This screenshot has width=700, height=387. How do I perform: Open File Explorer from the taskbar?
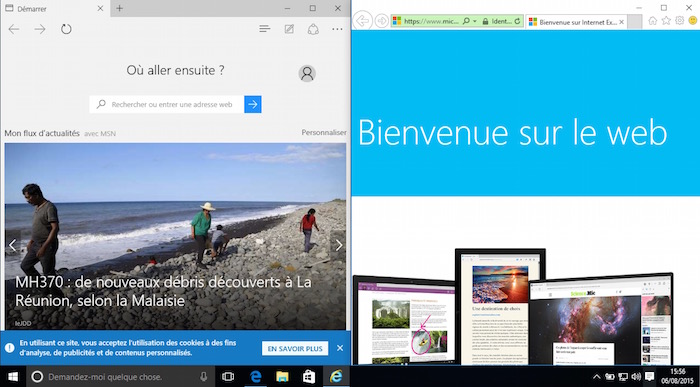click(282, 377)
